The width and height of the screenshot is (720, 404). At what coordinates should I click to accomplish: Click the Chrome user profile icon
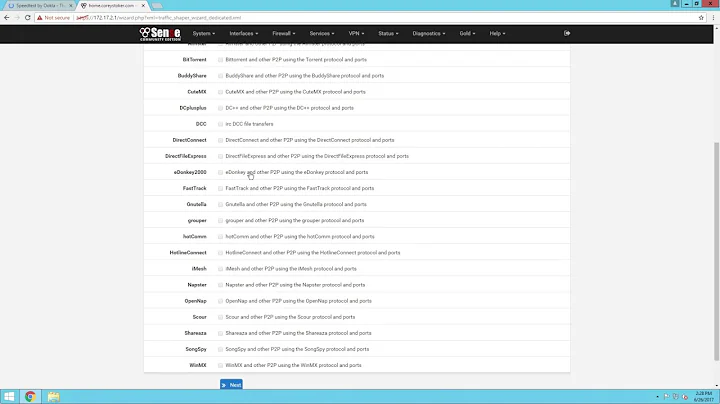pos(675,3)
